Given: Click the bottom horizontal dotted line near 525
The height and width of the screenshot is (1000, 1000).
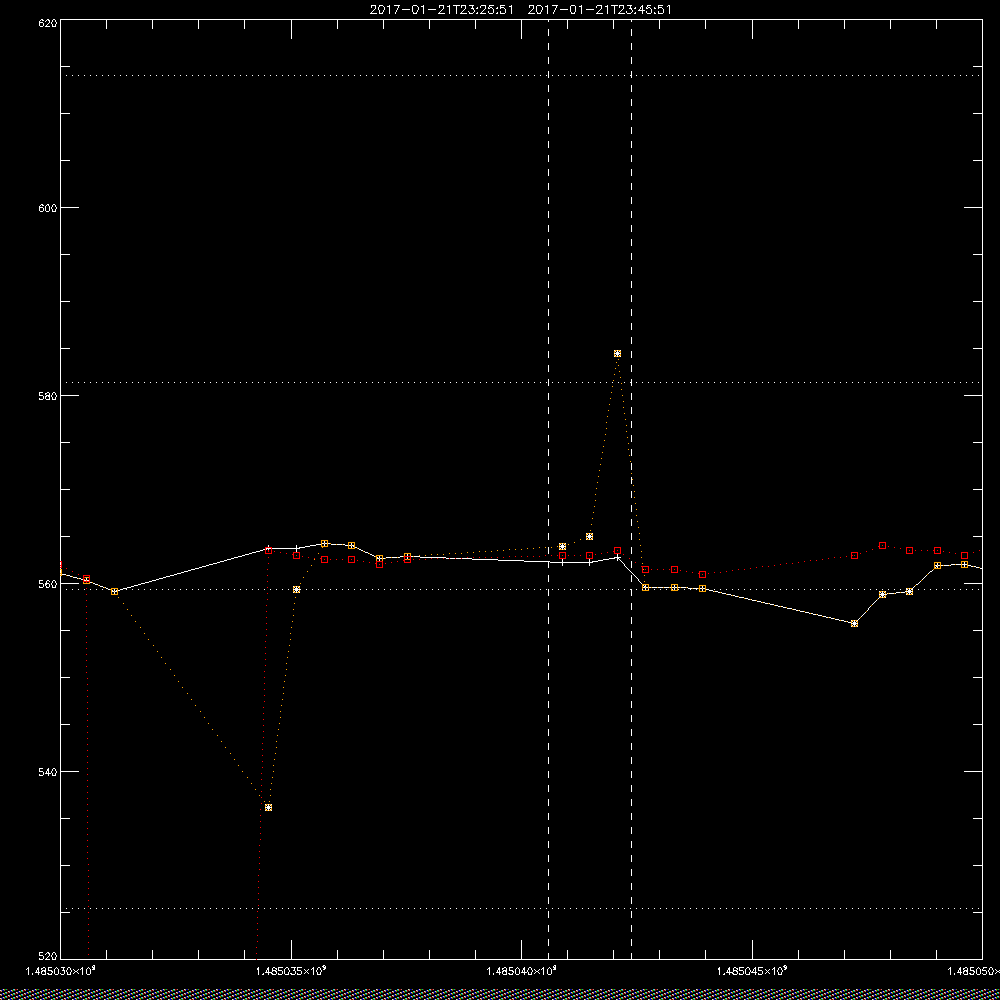Looking at the screenshot, I should coord(521,908).
